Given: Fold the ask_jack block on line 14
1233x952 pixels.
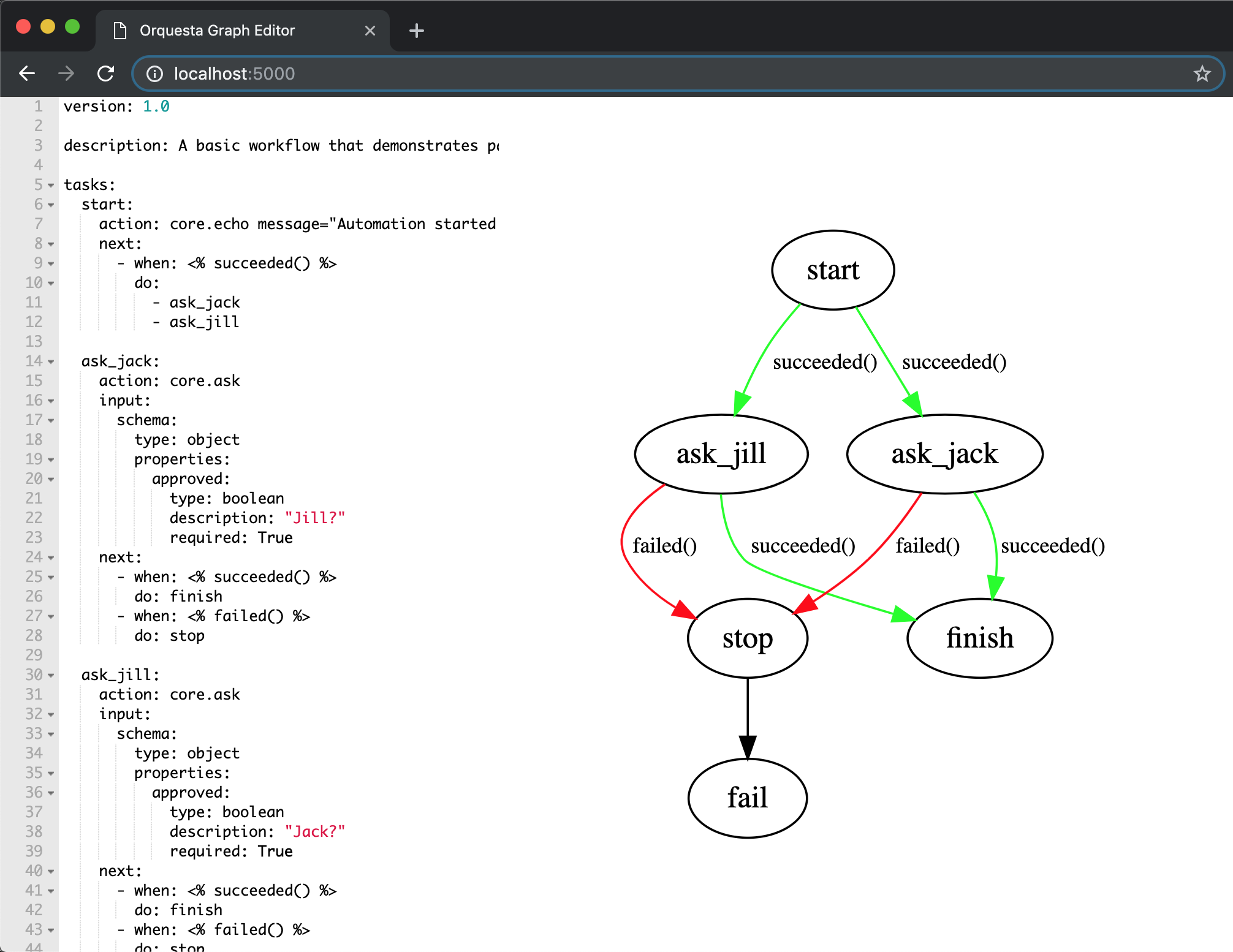Looking at the screenshot, I should (x=51, y=361).
